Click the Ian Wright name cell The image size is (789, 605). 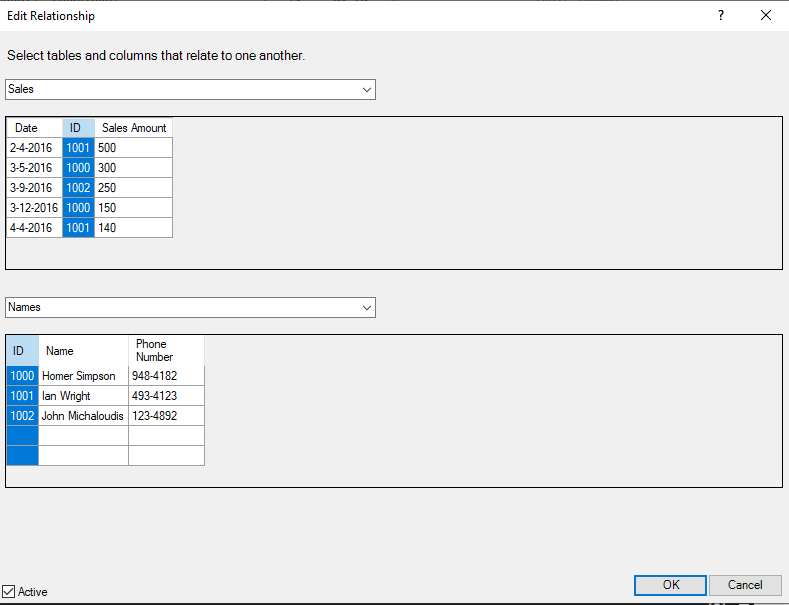click(84, 396)
